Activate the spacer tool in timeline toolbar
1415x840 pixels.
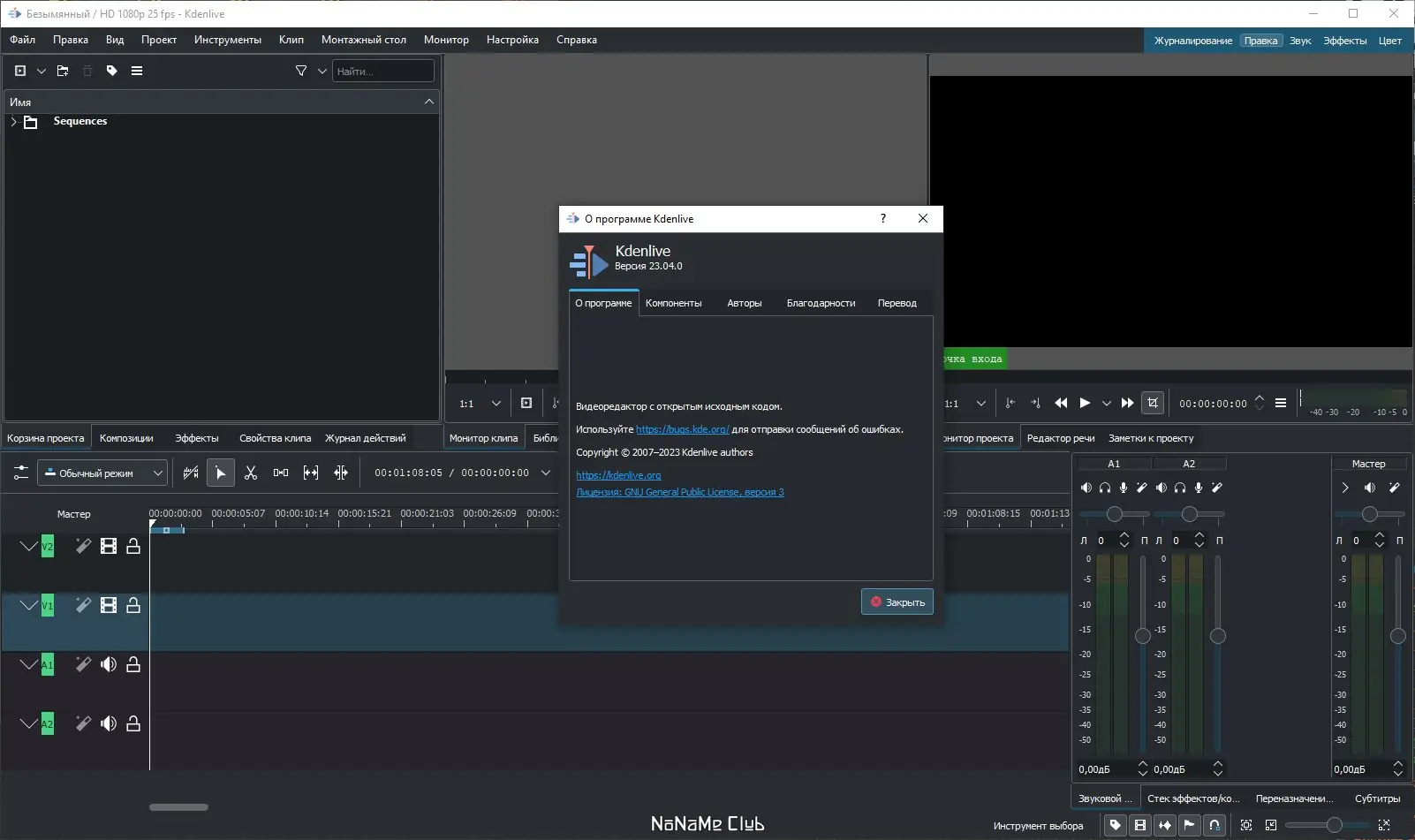tap(281, 473)
